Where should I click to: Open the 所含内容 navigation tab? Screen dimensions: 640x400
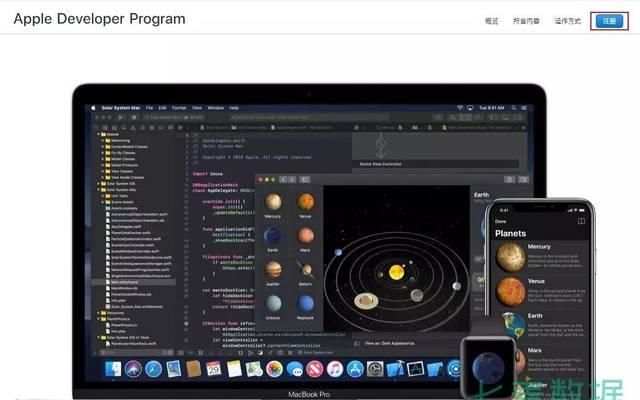pyautogui.click(x=526, y=20)
